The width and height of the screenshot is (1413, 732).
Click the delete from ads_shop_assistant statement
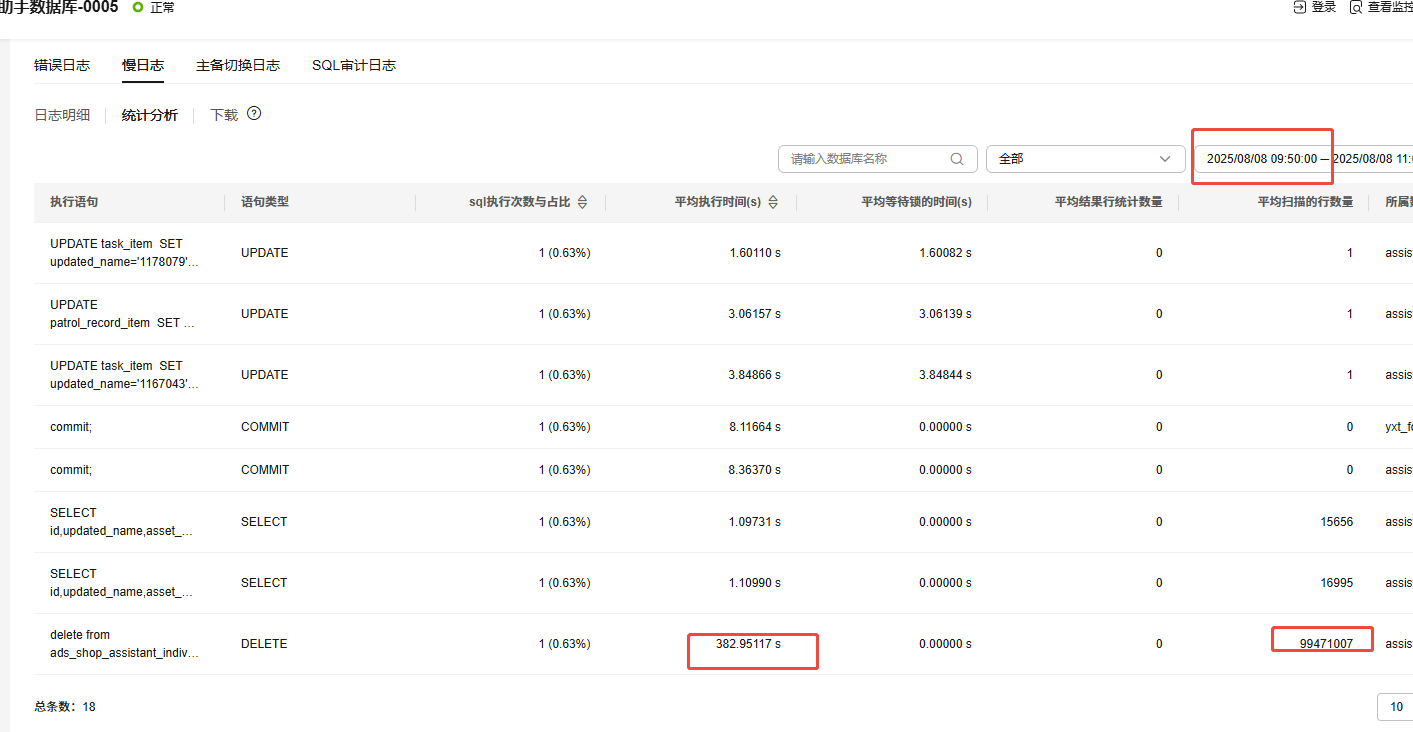[125, 644]
